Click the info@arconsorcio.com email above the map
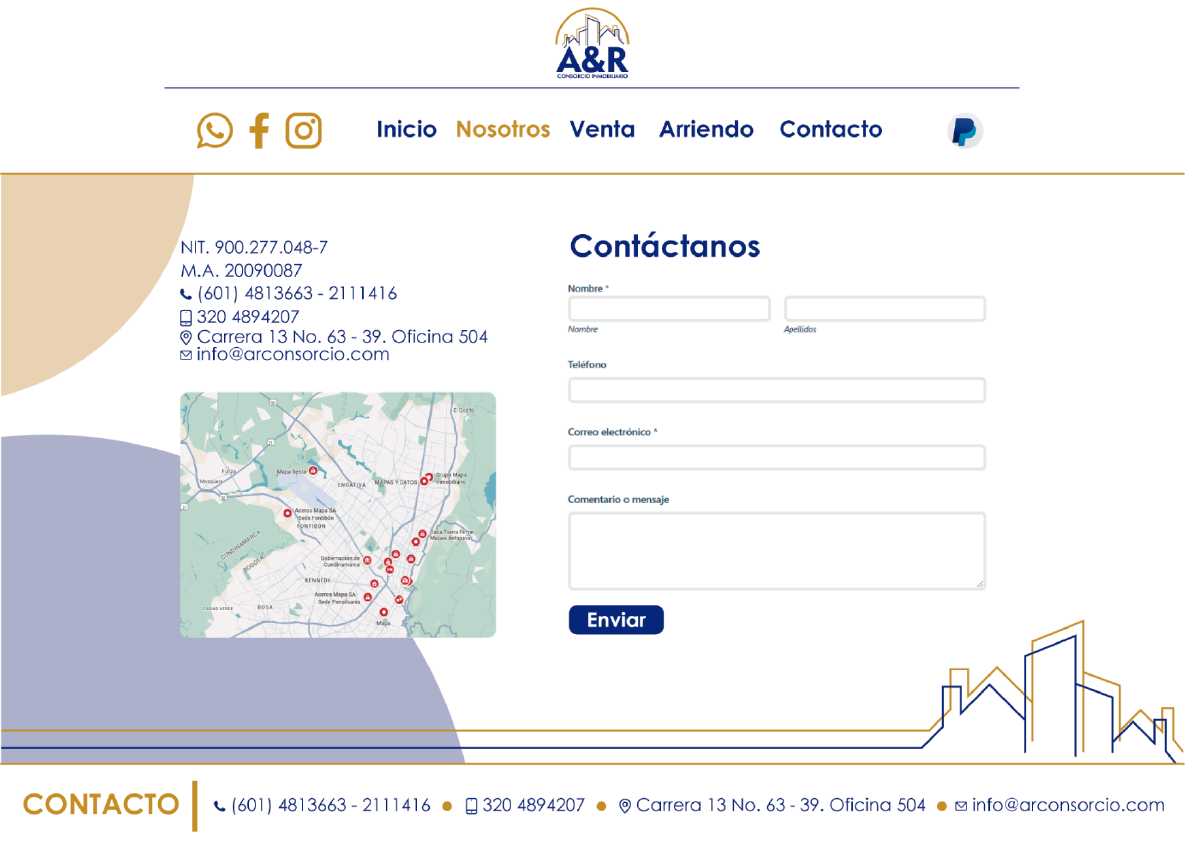Viewport: 1185px width, 851px height. (292, 355)
